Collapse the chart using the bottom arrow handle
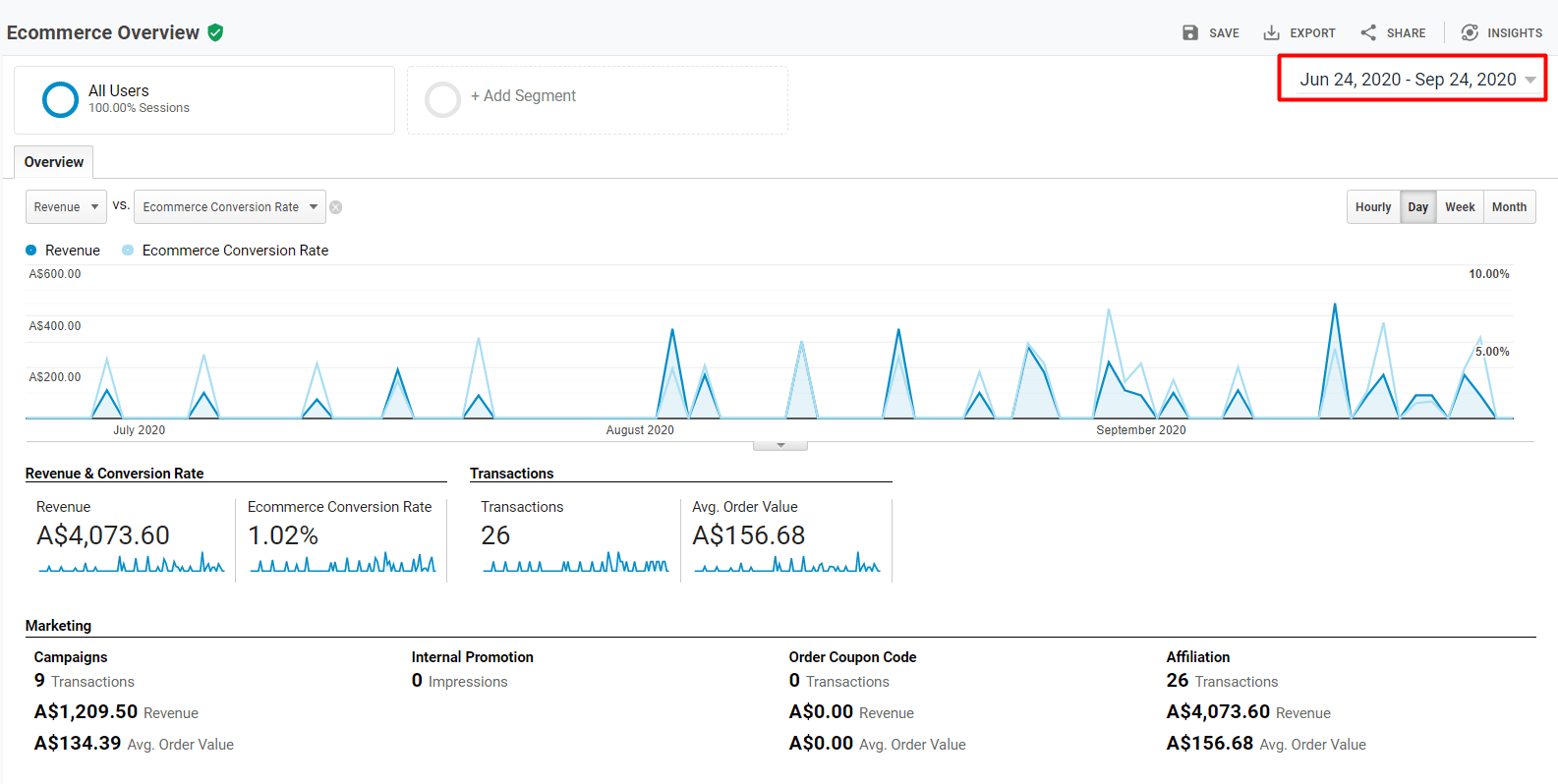Image resolution: width=1558 pixels, height=784 pixels. (780, 445)
